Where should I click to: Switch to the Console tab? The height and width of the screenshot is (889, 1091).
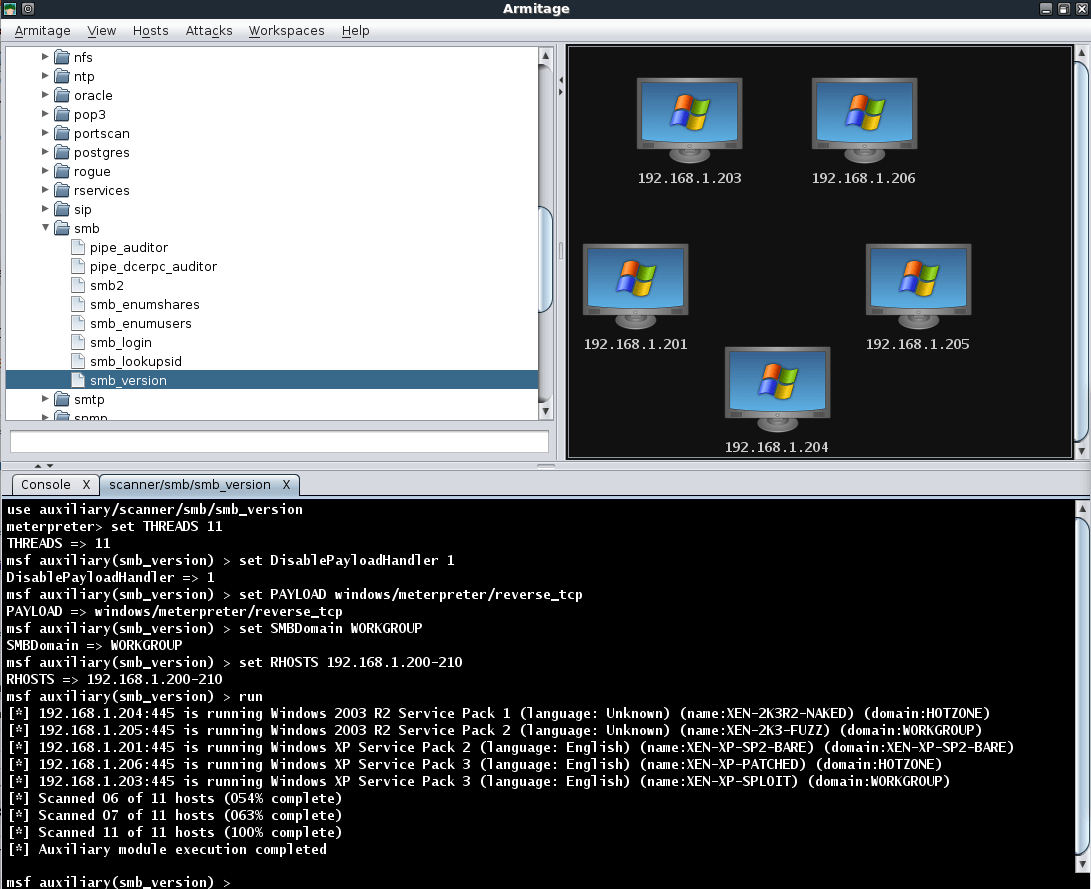tap(46, 485)
